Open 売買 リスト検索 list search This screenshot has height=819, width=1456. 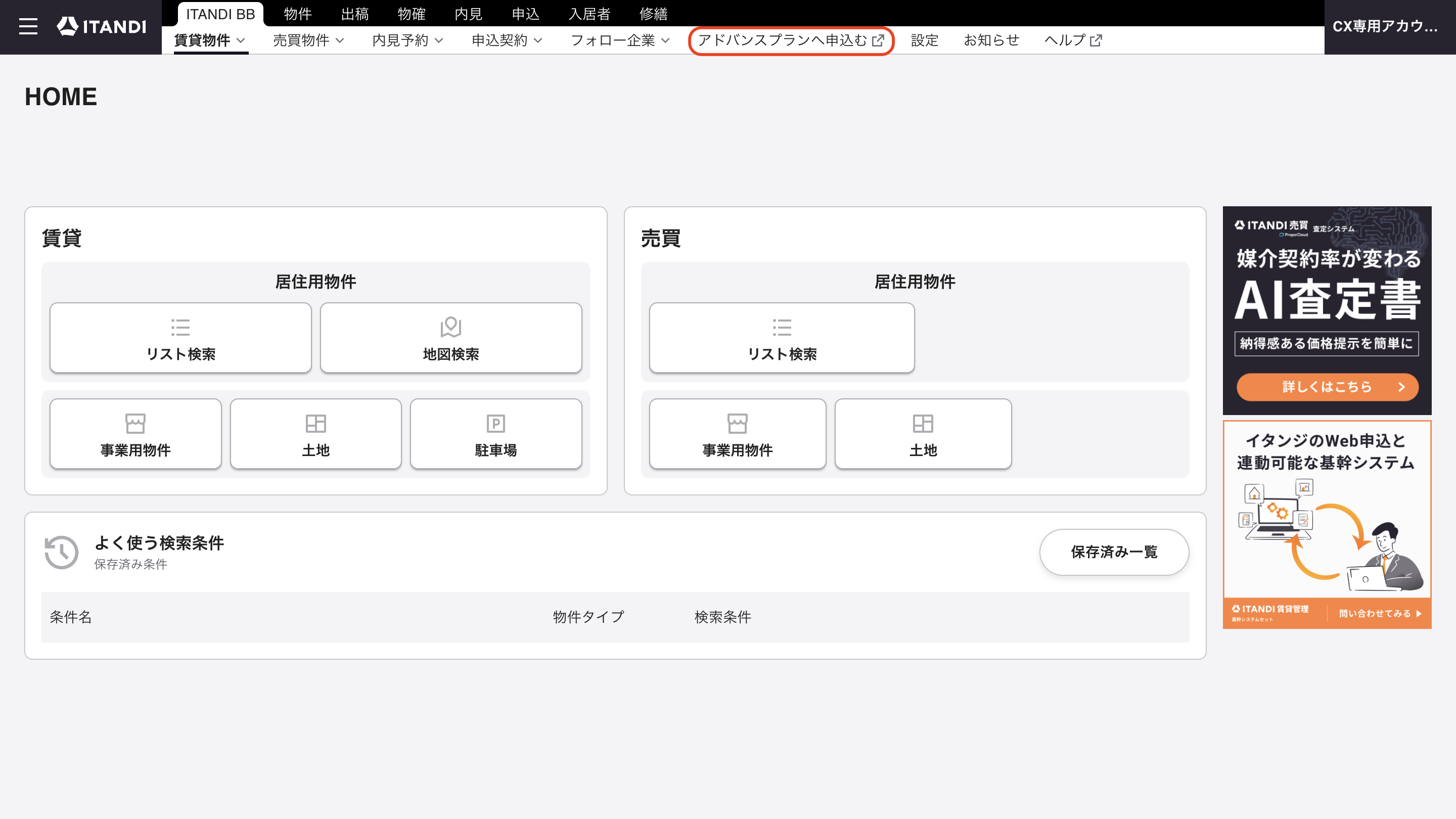[x=782, y=337]
